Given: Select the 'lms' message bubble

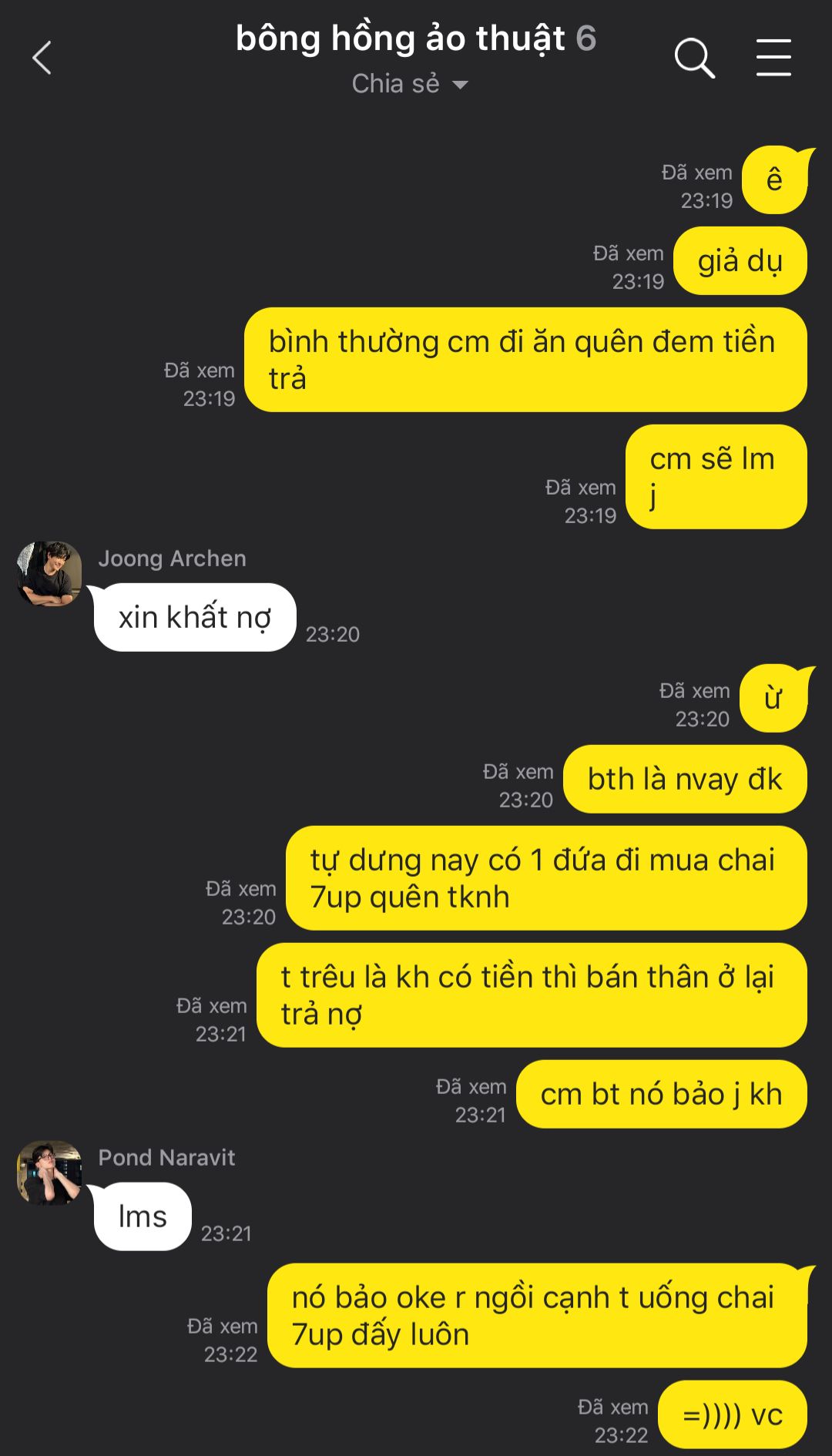Looking at the screenshot, I should [143, 1216].
